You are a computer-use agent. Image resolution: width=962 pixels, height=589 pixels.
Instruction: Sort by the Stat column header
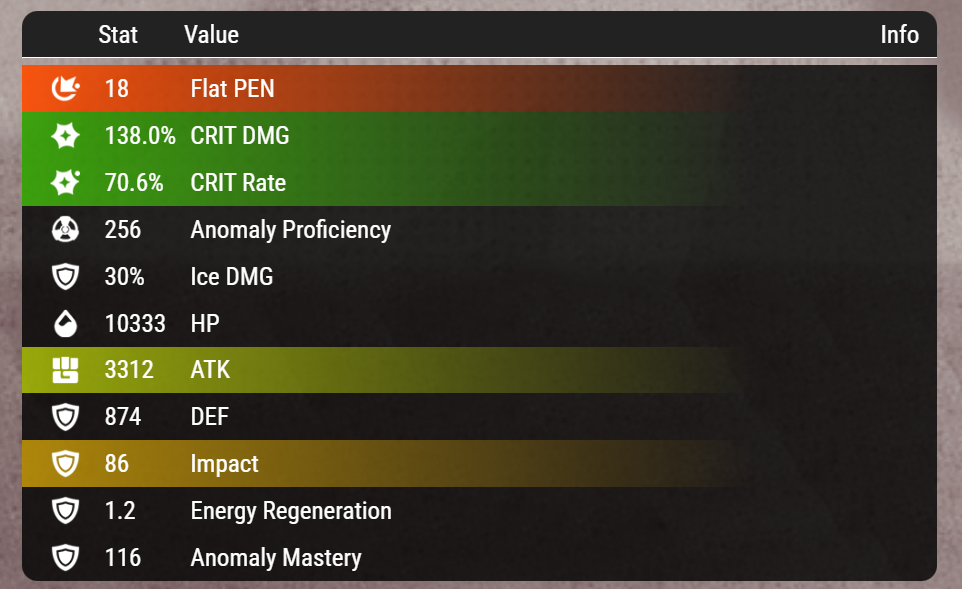pos(118,34)
